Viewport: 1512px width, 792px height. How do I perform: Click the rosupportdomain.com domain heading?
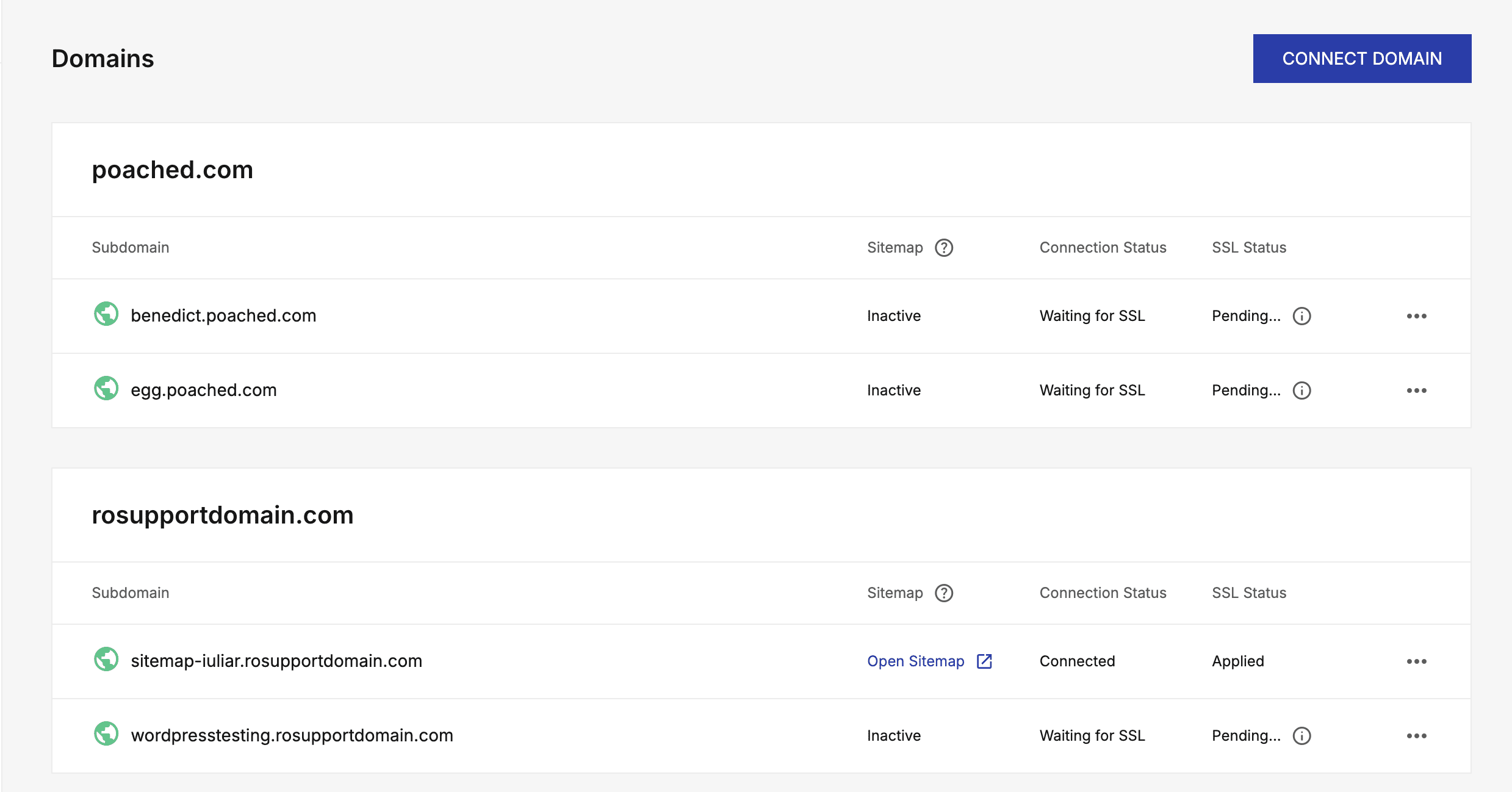[222, 515]
